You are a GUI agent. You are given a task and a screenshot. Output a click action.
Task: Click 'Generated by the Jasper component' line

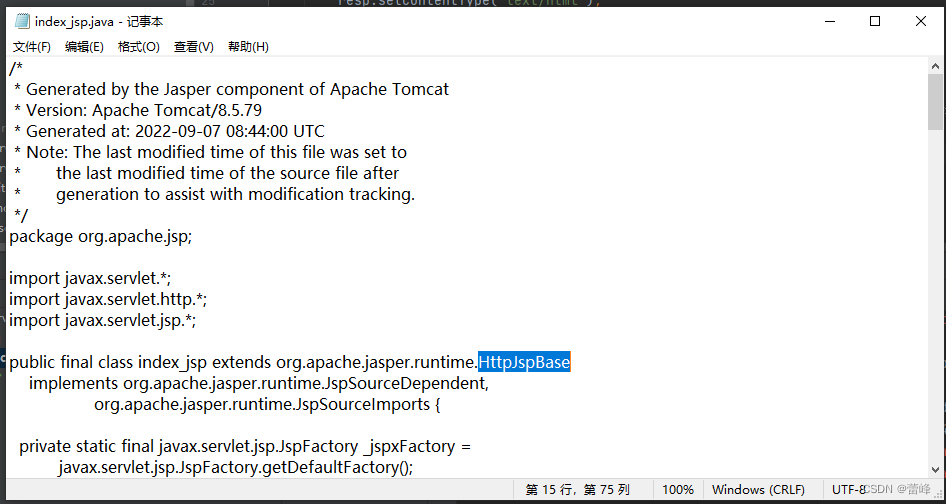click(x=231, y=90)
